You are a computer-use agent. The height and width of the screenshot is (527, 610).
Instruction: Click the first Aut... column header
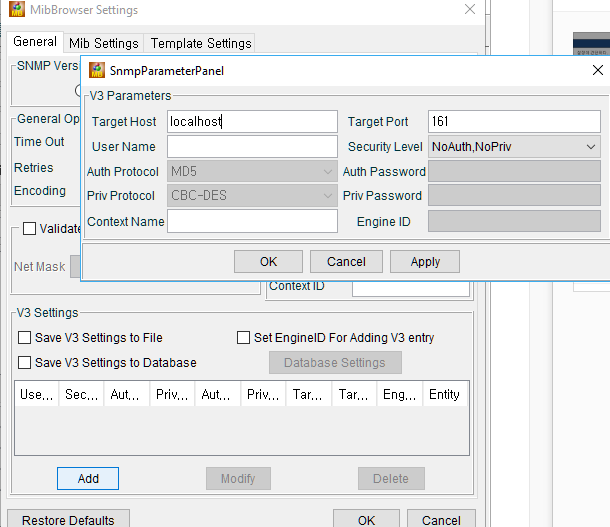pyautogui.click(x=126, y=394)
